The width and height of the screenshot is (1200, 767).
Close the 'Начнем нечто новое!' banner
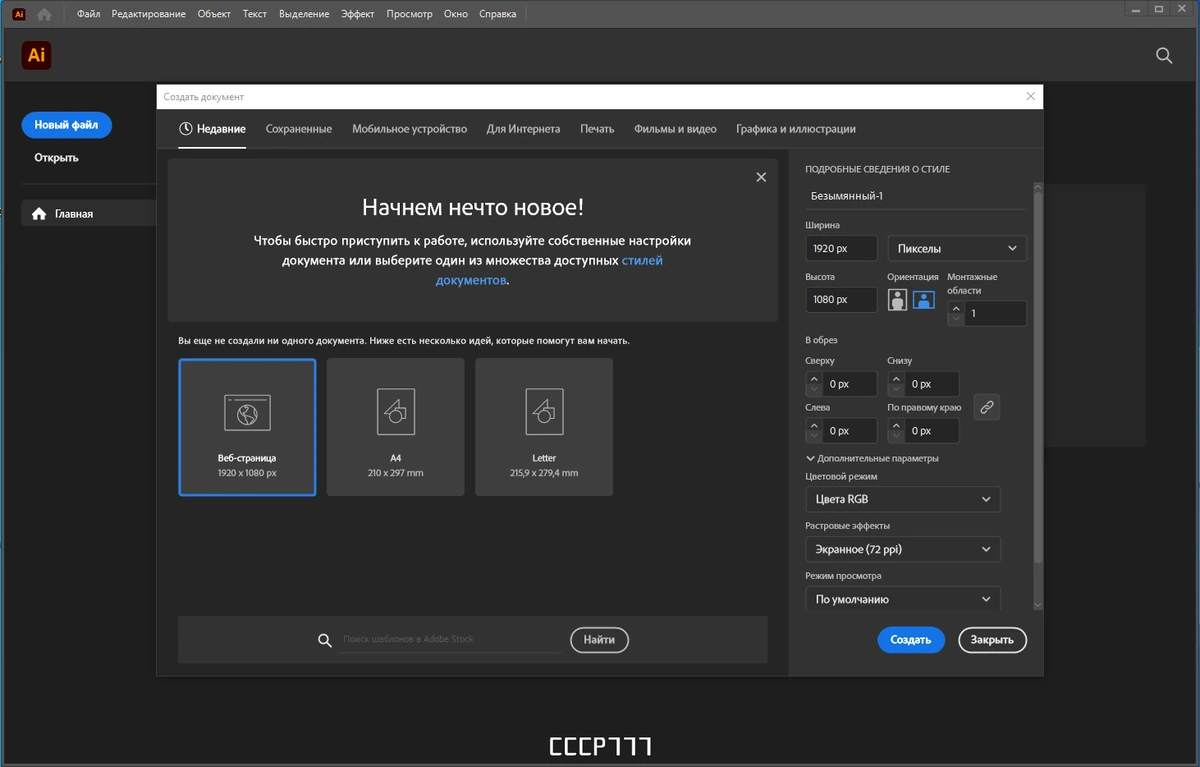[761, 177]
